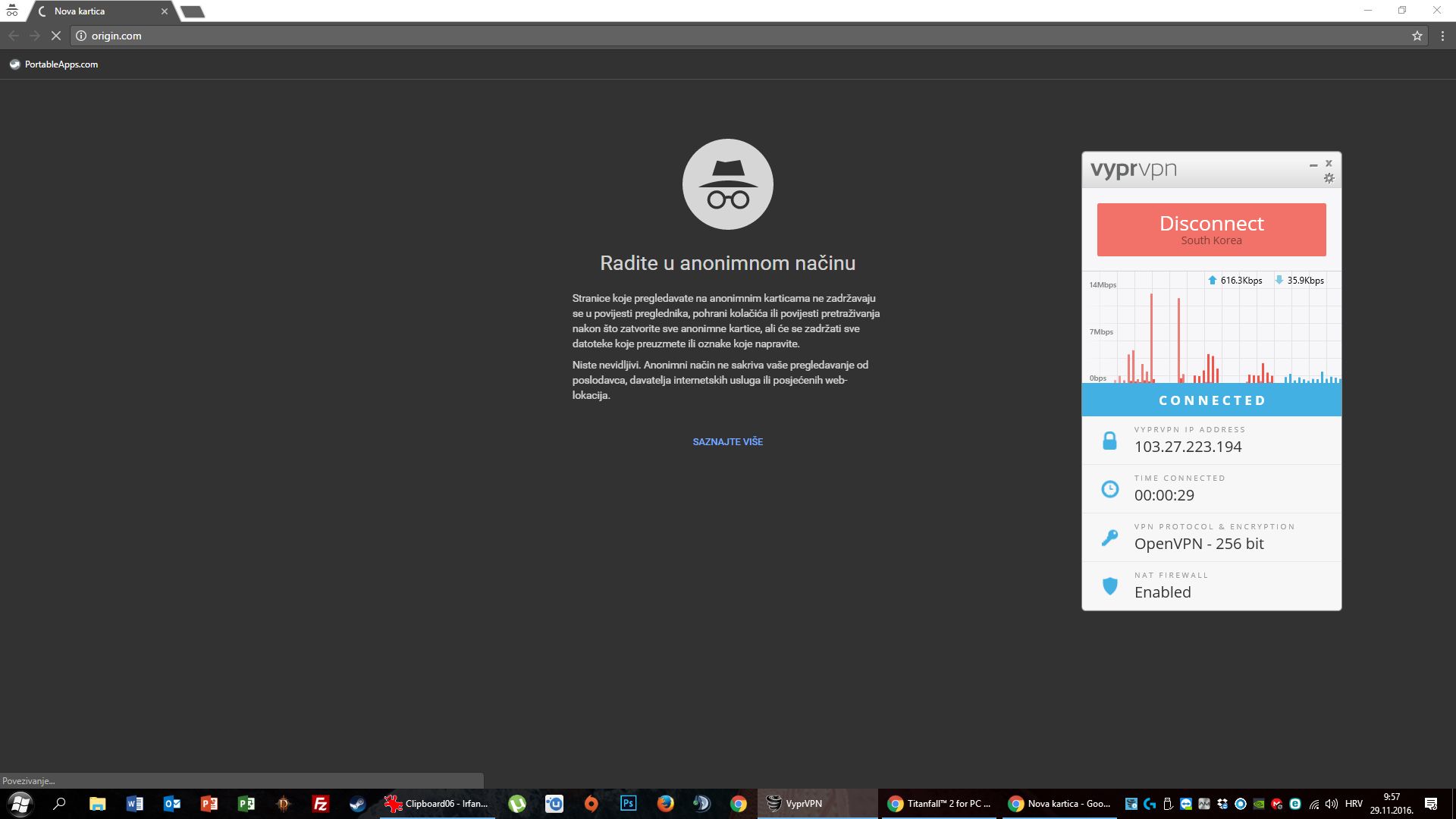Open the Dropbox tray icon
Image resolution: width=1456 pixels, height=819 pixels.
coord(1222,804)
